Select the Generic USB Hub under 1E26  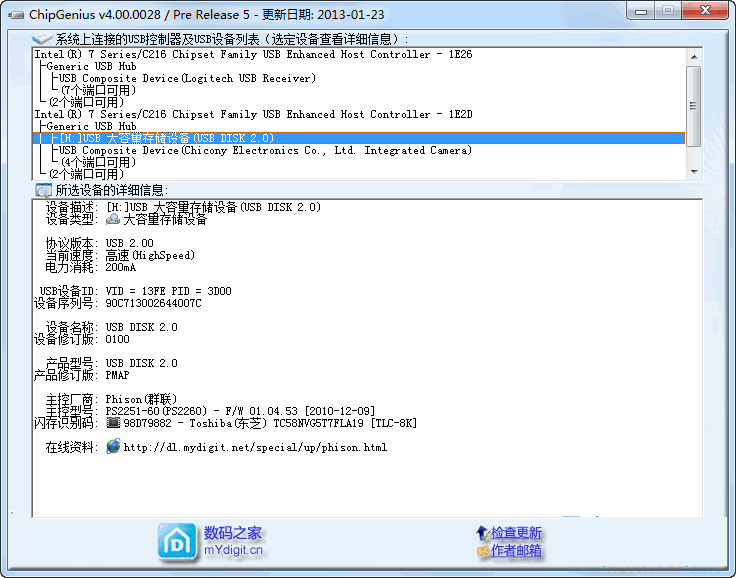[92, 67]
